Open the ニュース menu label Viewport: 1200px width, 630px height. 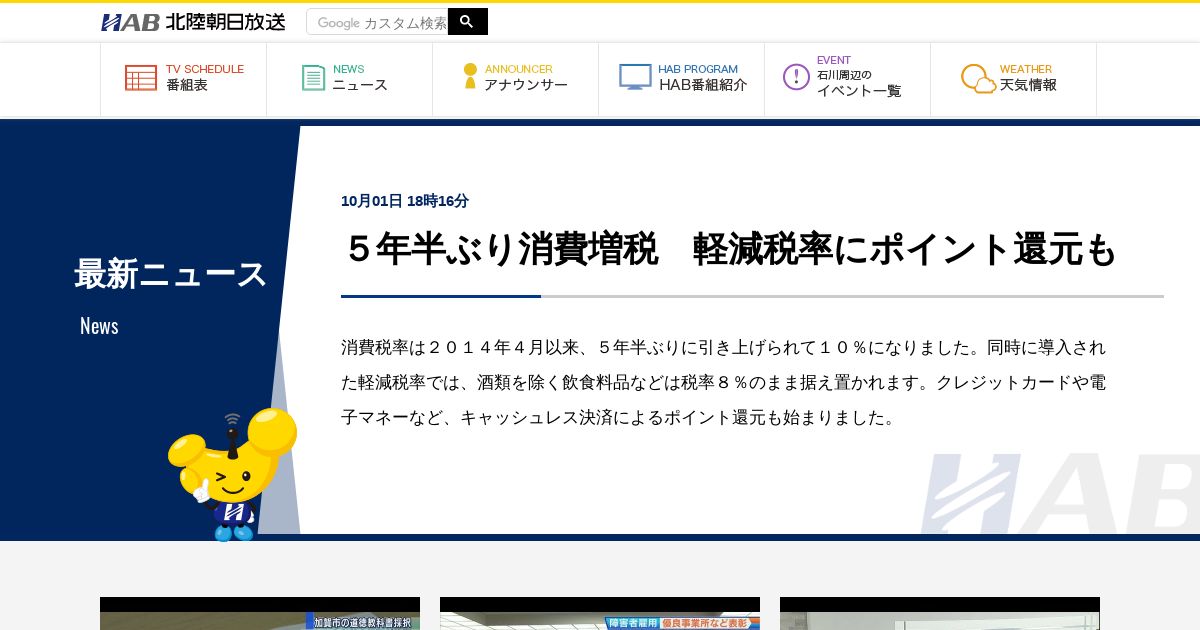click(360, 86)
